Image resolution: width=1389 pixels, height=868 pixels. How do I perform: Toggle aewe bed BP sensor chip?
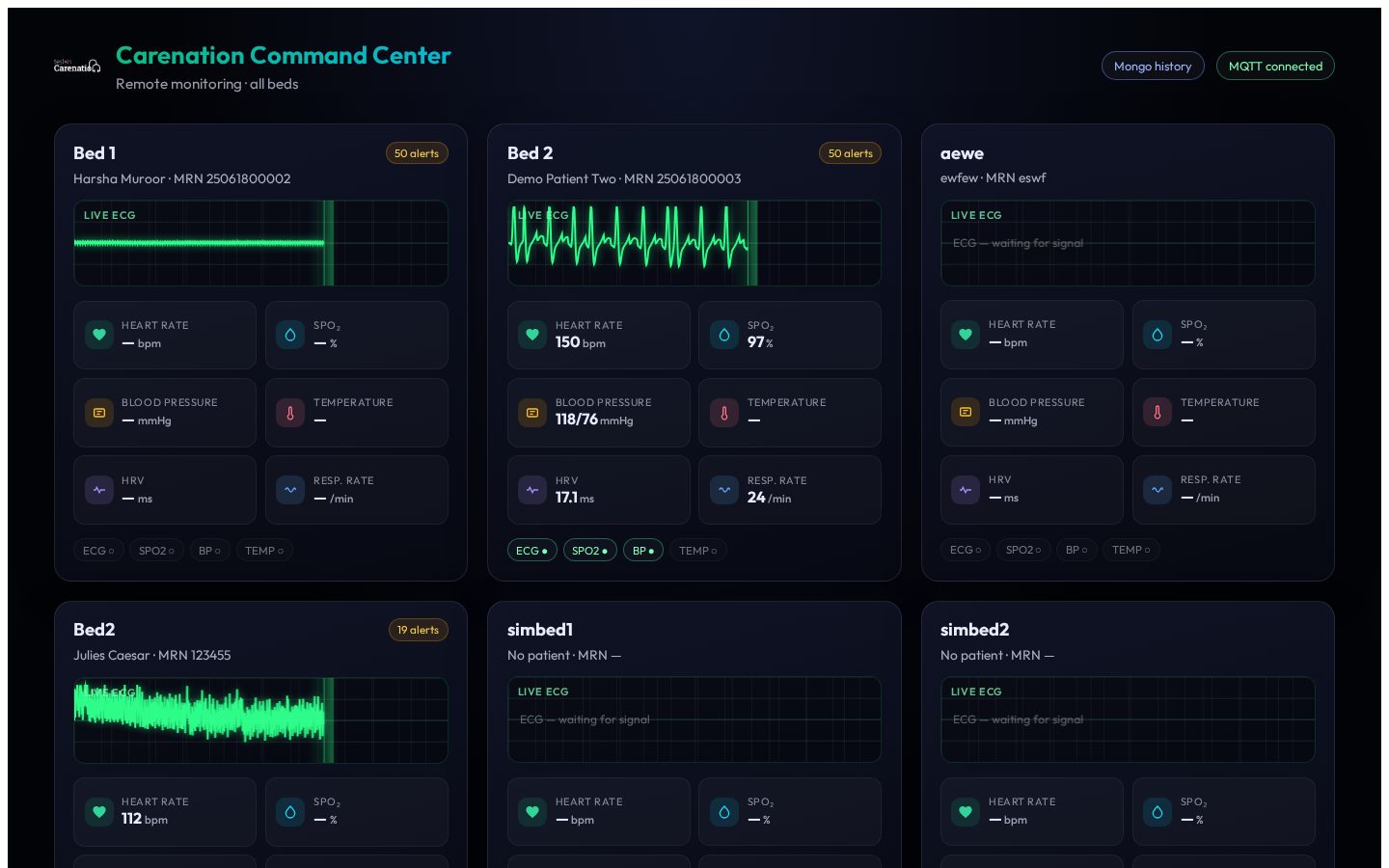coord(1076,550)
